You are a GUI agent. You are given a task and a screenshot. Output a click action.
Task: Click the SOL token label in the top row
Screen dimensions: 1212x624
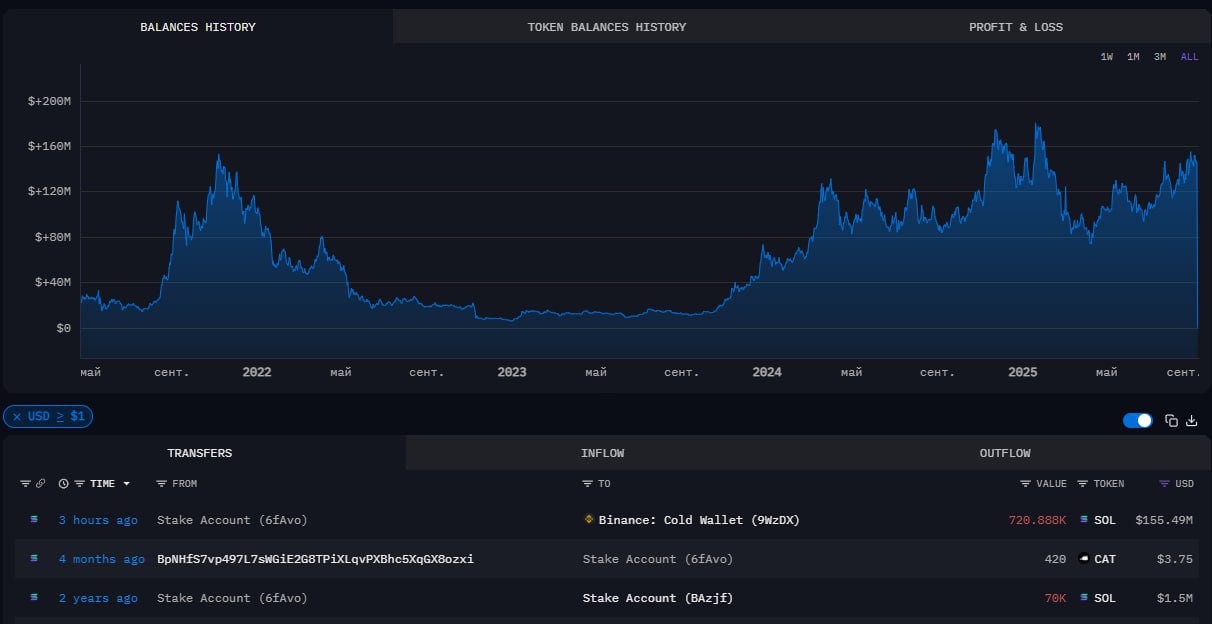pos(1105,520)
